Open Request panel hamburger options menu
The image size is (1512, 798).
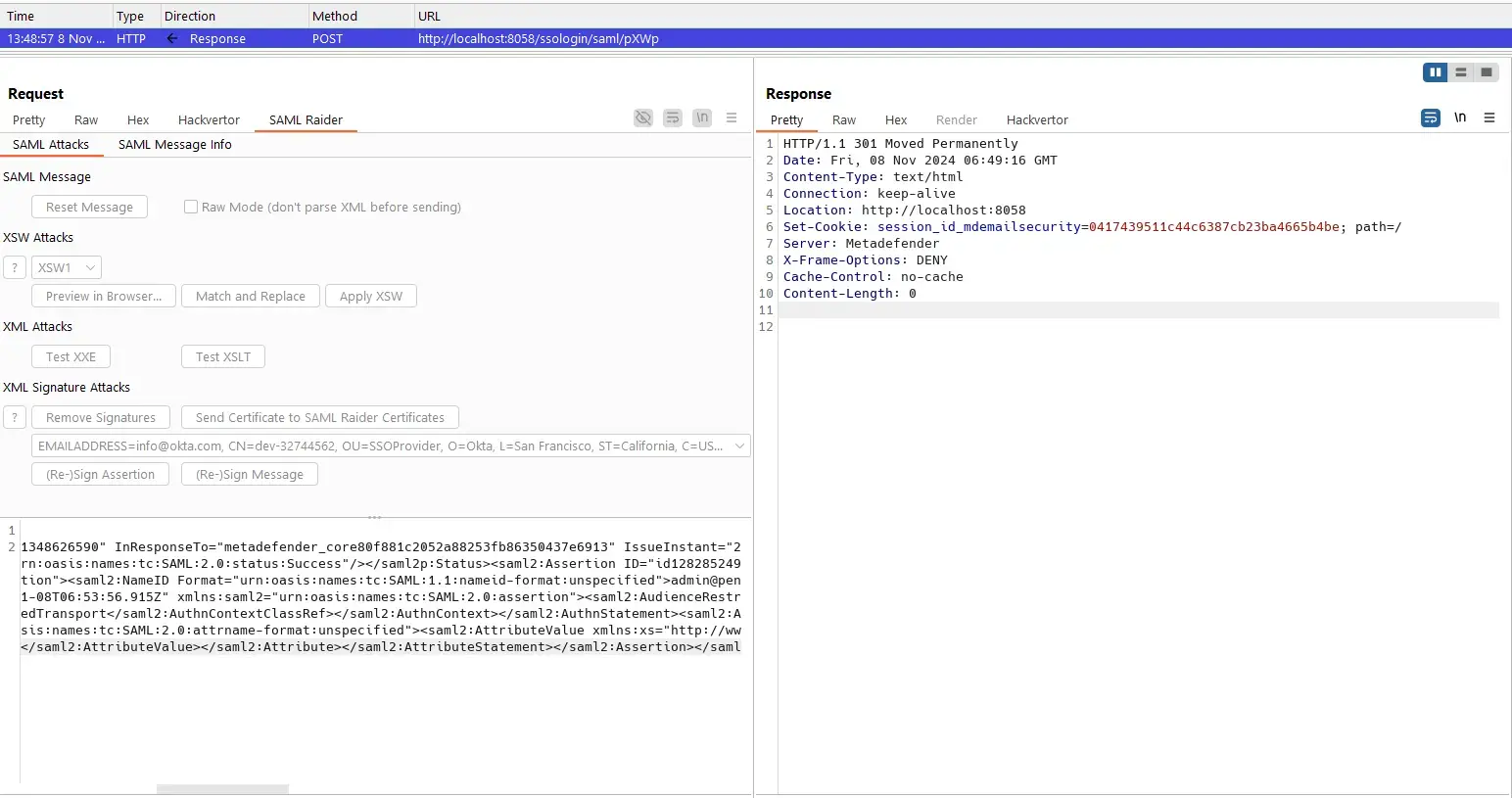[732, 117]
